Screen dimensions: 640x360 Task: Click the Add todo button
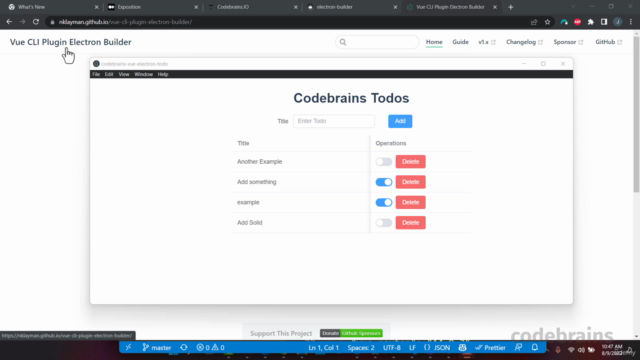(400, 121)
